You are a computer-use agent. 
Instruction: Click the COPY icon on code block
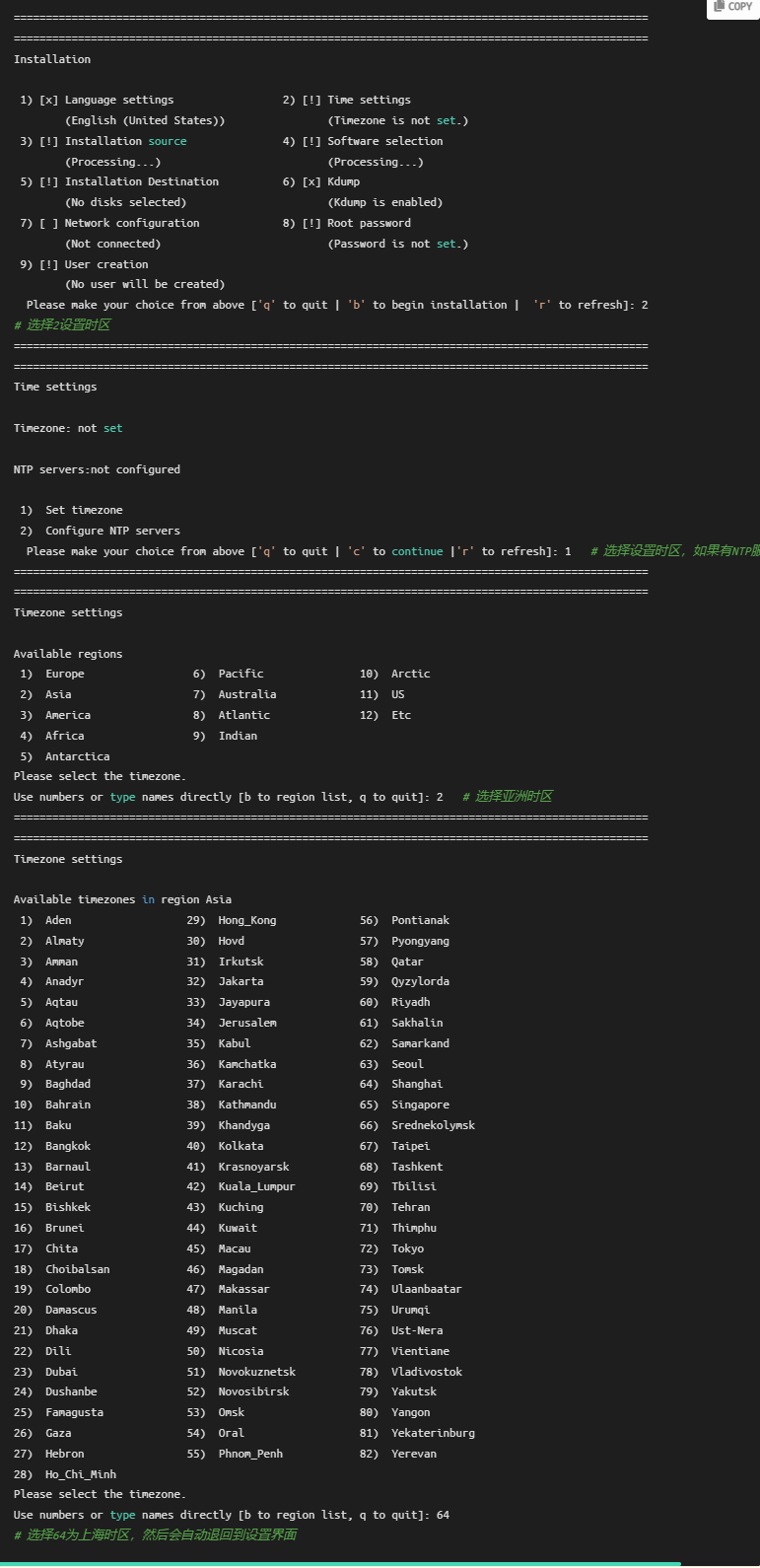(733, 7)
